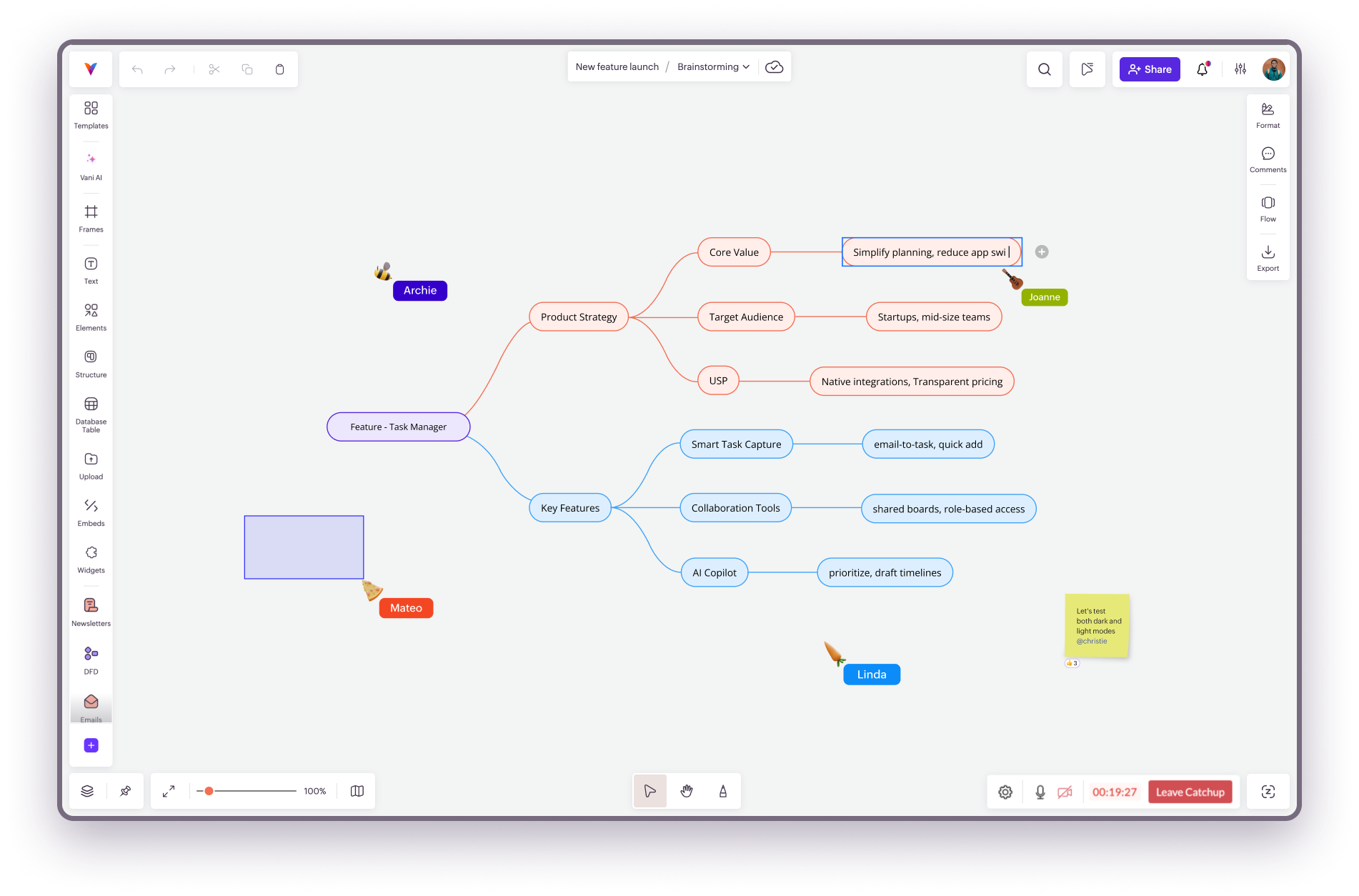Start presentation mode

1087,69
